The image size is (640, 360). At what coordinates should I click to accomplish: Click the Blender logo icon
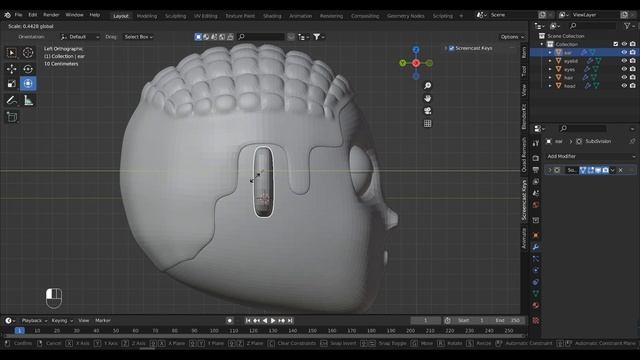point(8,15)
